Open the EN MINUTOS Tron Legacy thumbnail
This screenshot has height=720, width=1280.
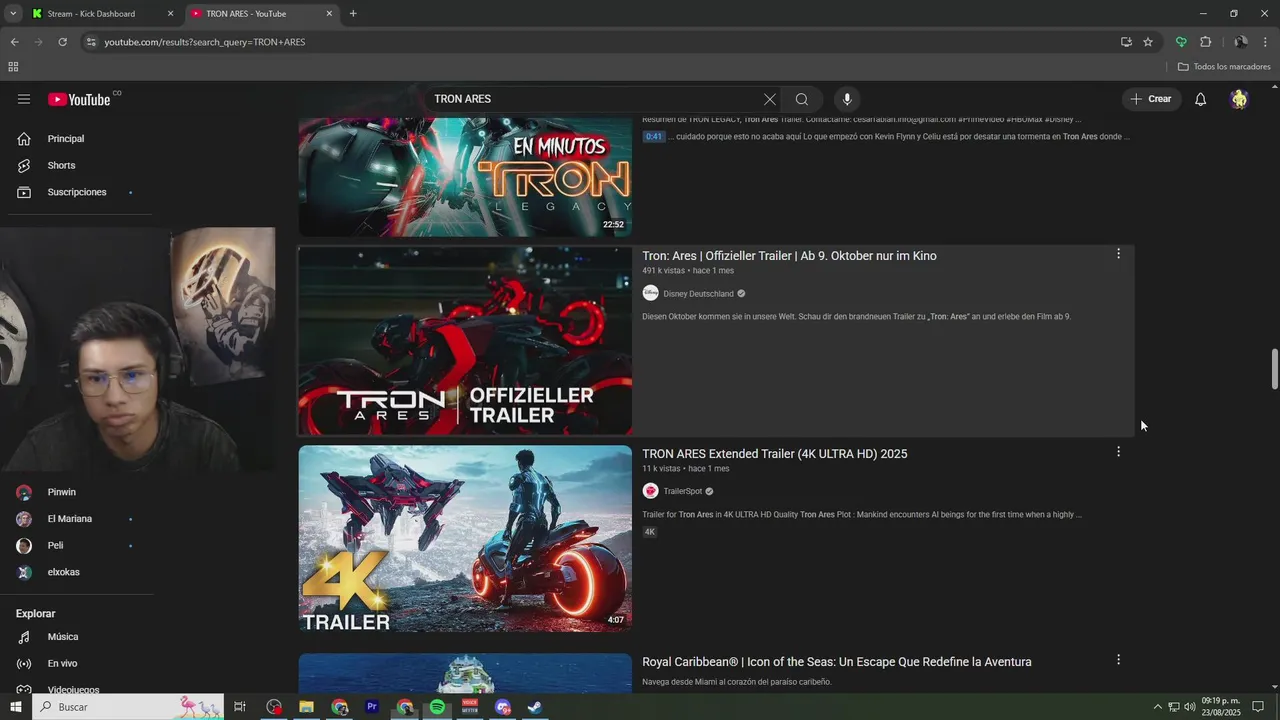click(x=465, y=177)
